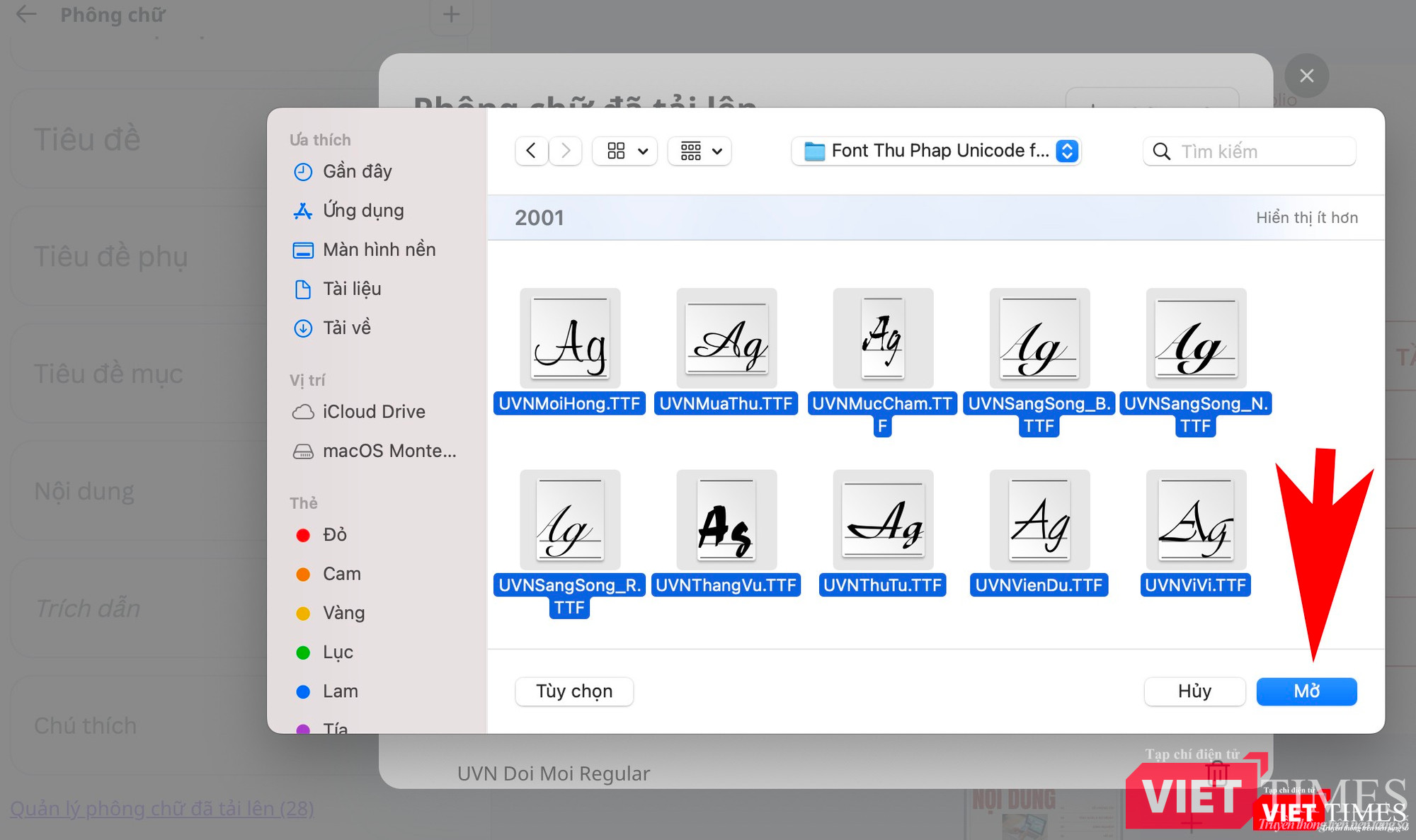Open Gần đây recent items in sidebar
The height and width of the screenshot is (840, 1416).
click(x=356, y=171)
